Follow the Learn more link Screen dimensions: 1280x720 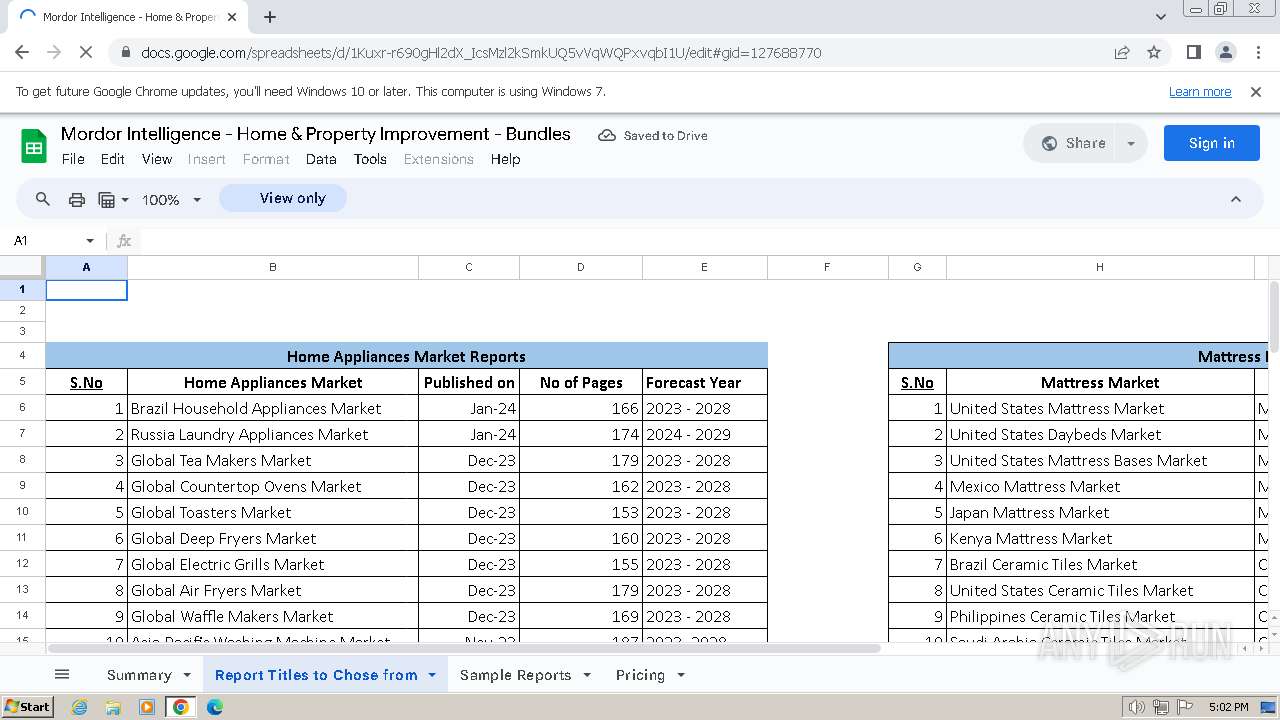point(1200,91)
